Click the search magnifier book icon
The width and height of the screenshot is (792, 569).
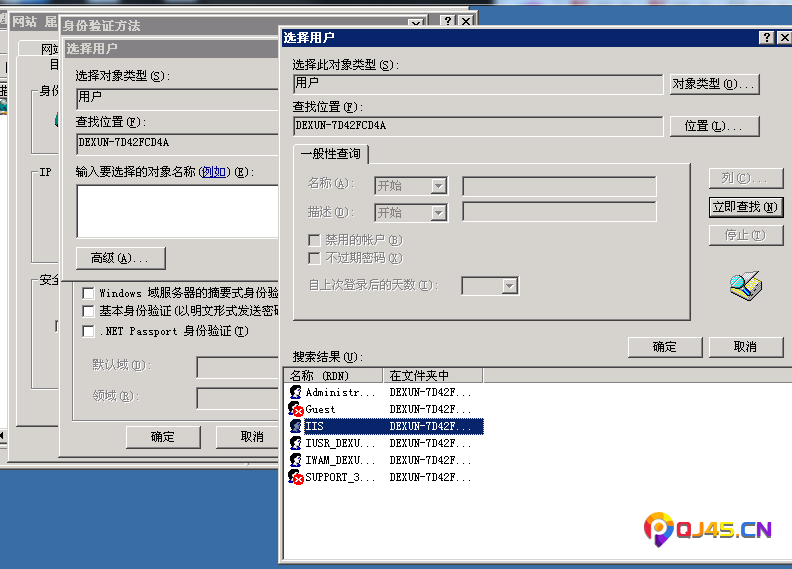(x=745, y=287)
